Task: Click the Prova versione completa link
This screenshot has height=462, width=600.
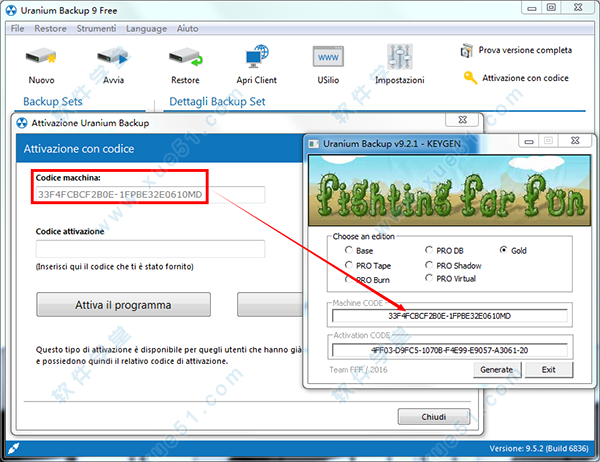Action: [525, 50]
